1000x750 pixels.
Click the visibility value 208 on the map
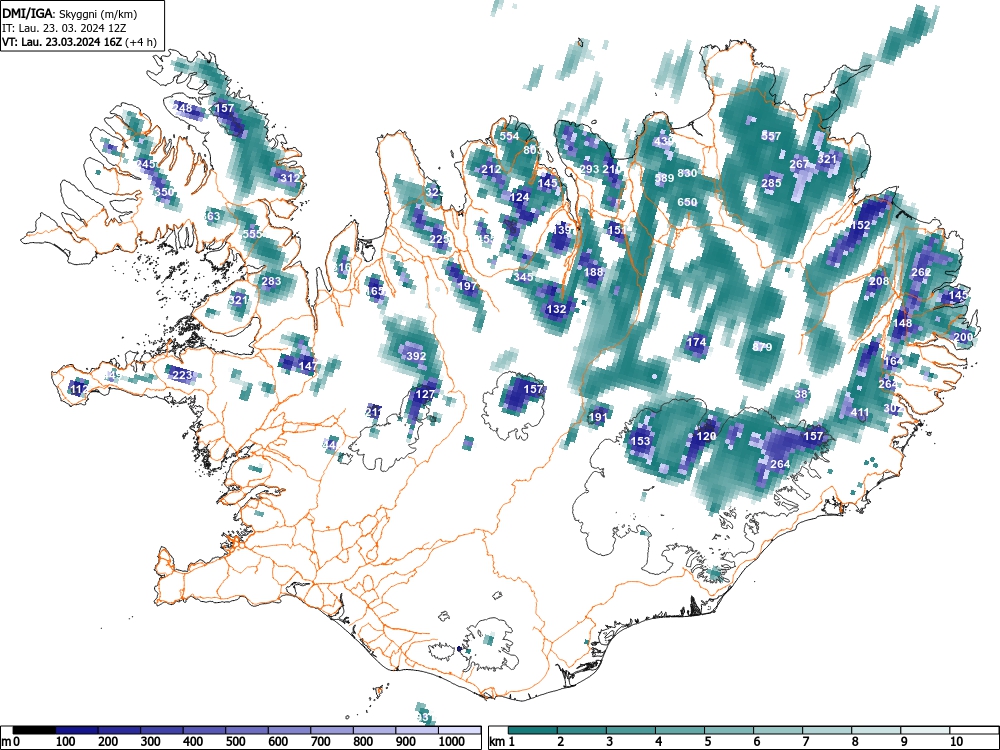pyautogui.click(x=879, y=281)
